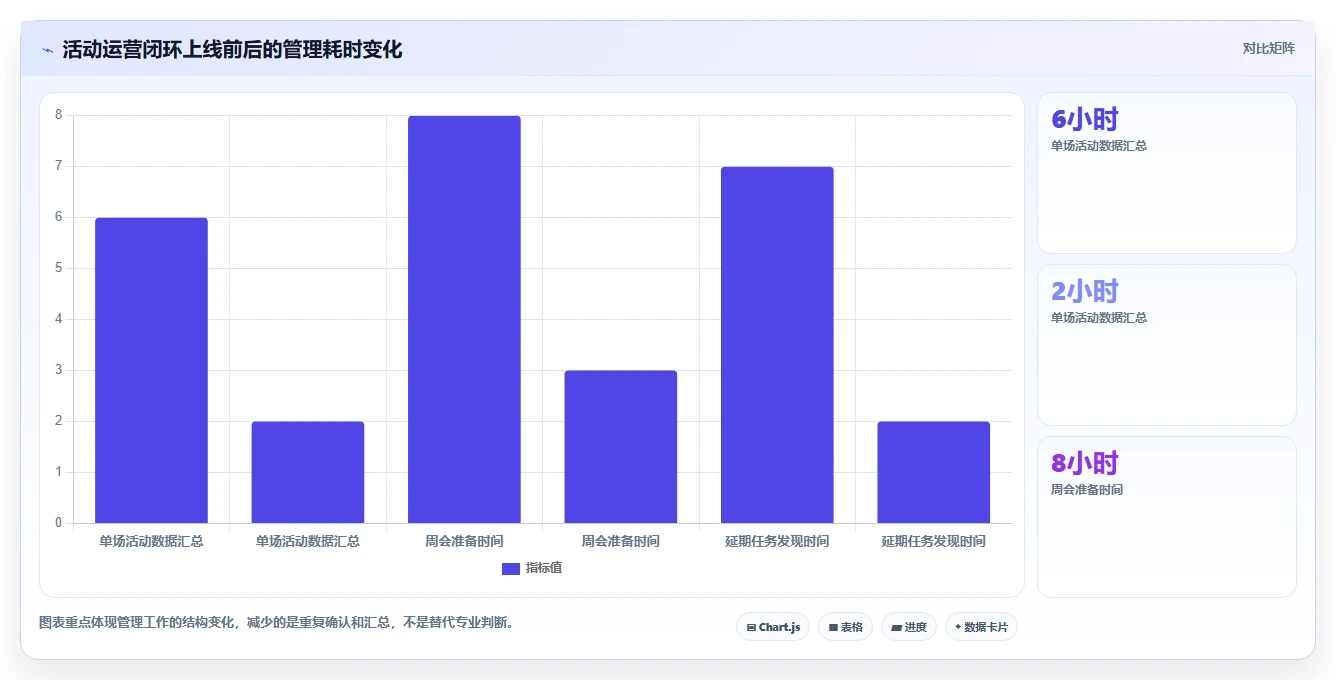Click the y-axis tick label 0
Viewport: 1336px width, 680px height.
coord(58,523)
